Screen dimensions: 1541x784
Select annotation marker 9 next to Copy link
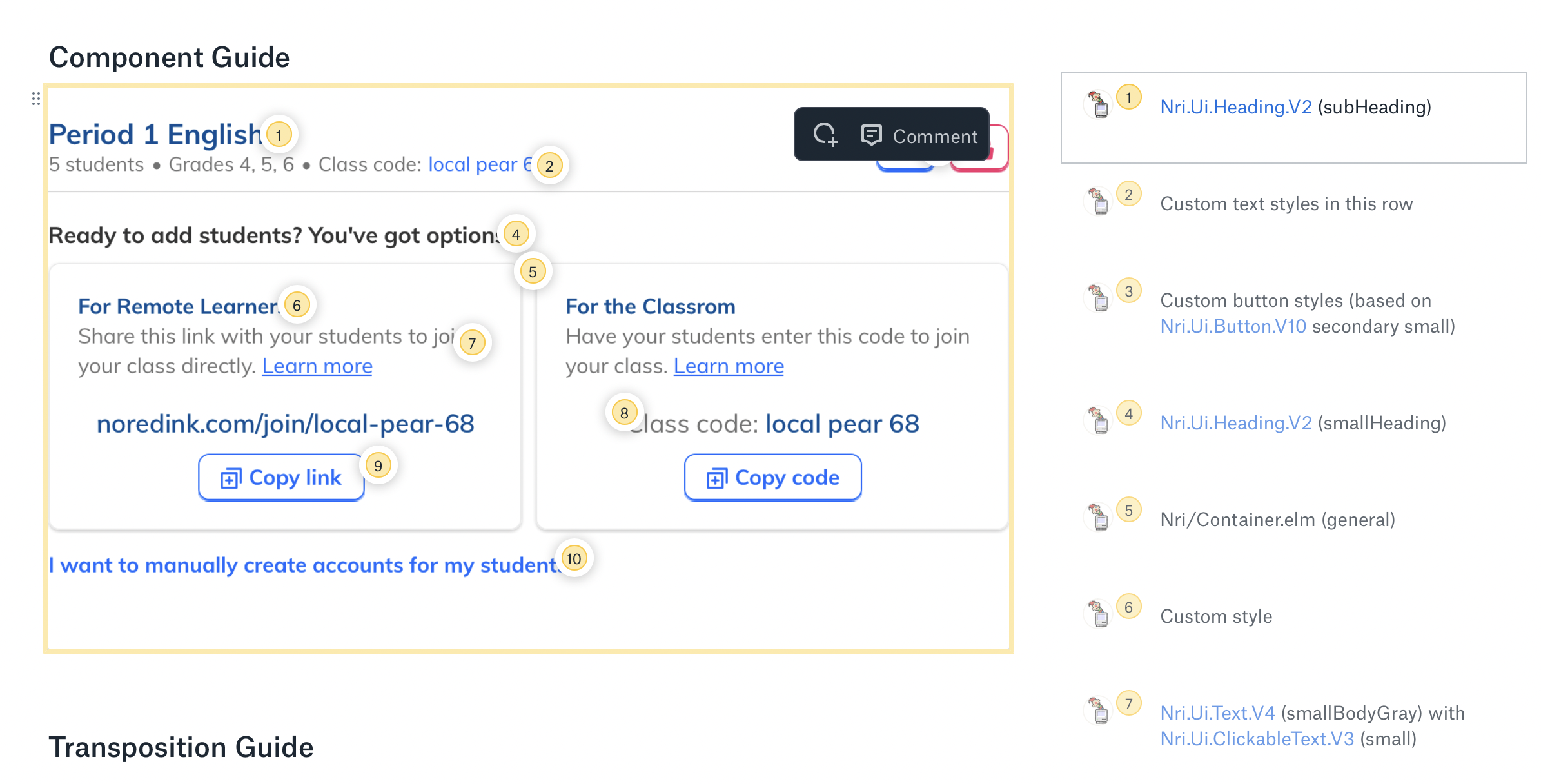pos(378,466)
